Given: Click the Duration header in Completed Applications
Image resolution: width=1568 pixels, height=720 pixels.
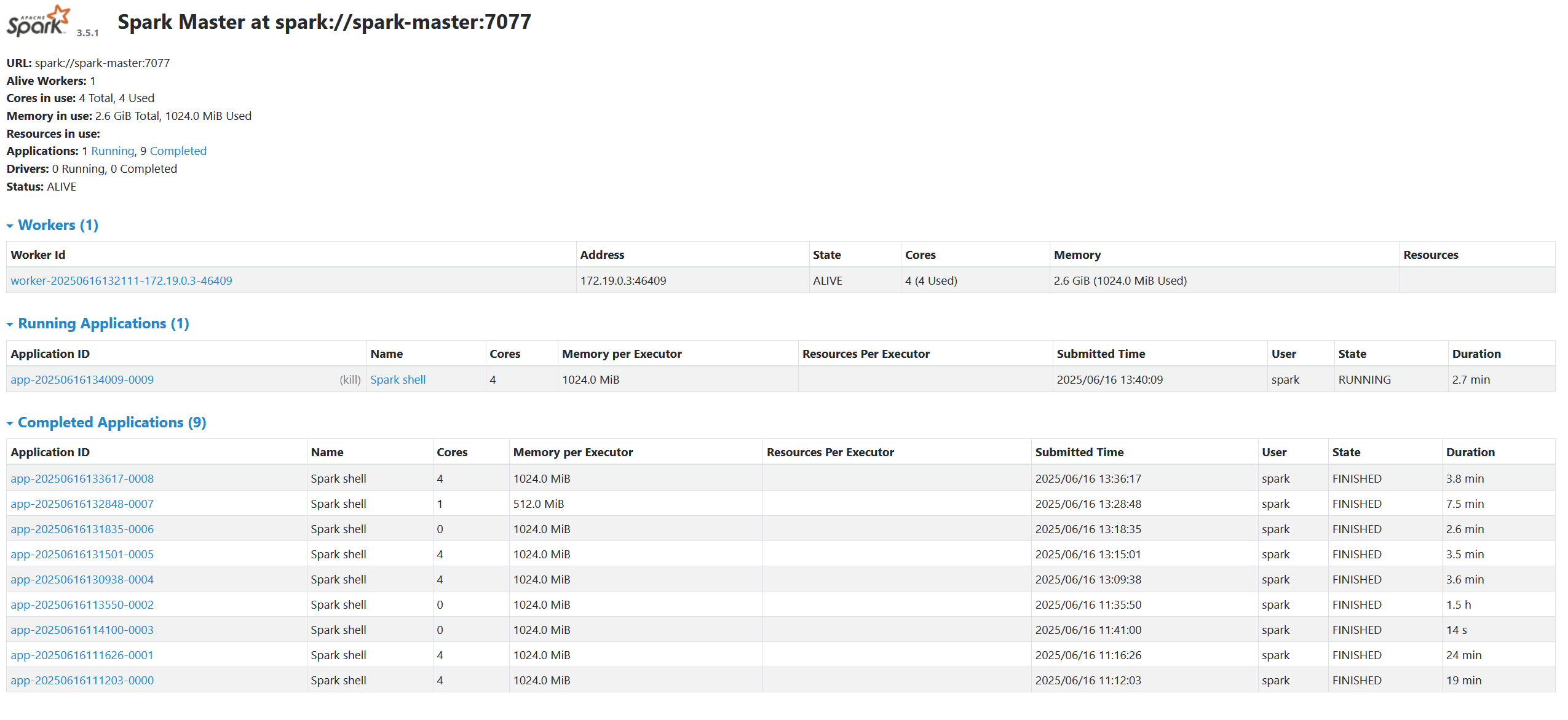Looking at the screenshot, I should pos(1470,452).
